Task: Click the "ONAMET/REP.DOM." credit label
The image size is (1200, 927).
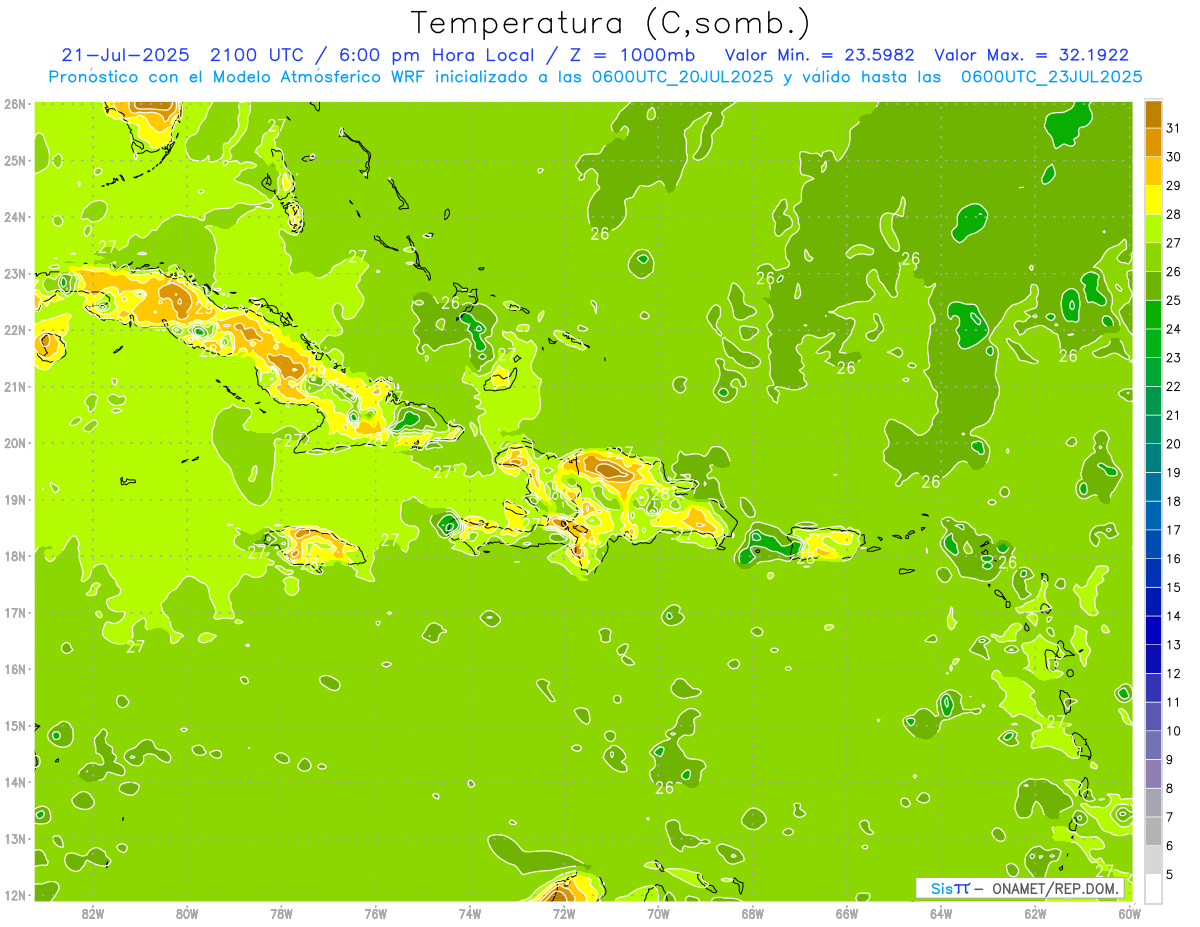Action: (x=1055, y=888)
